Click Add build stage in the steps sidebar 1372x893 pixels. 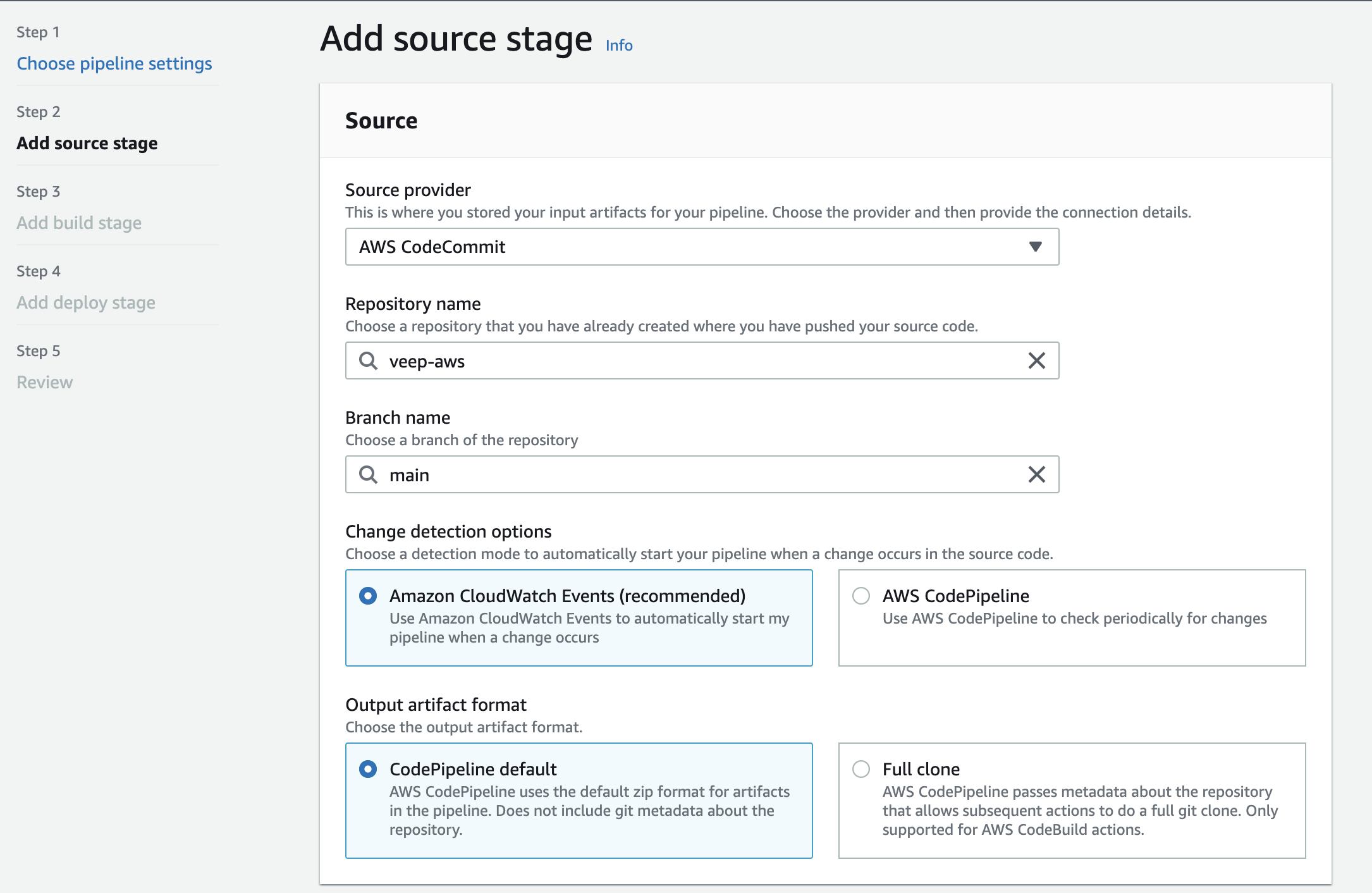pyautogui.click(x=79, y=223)
